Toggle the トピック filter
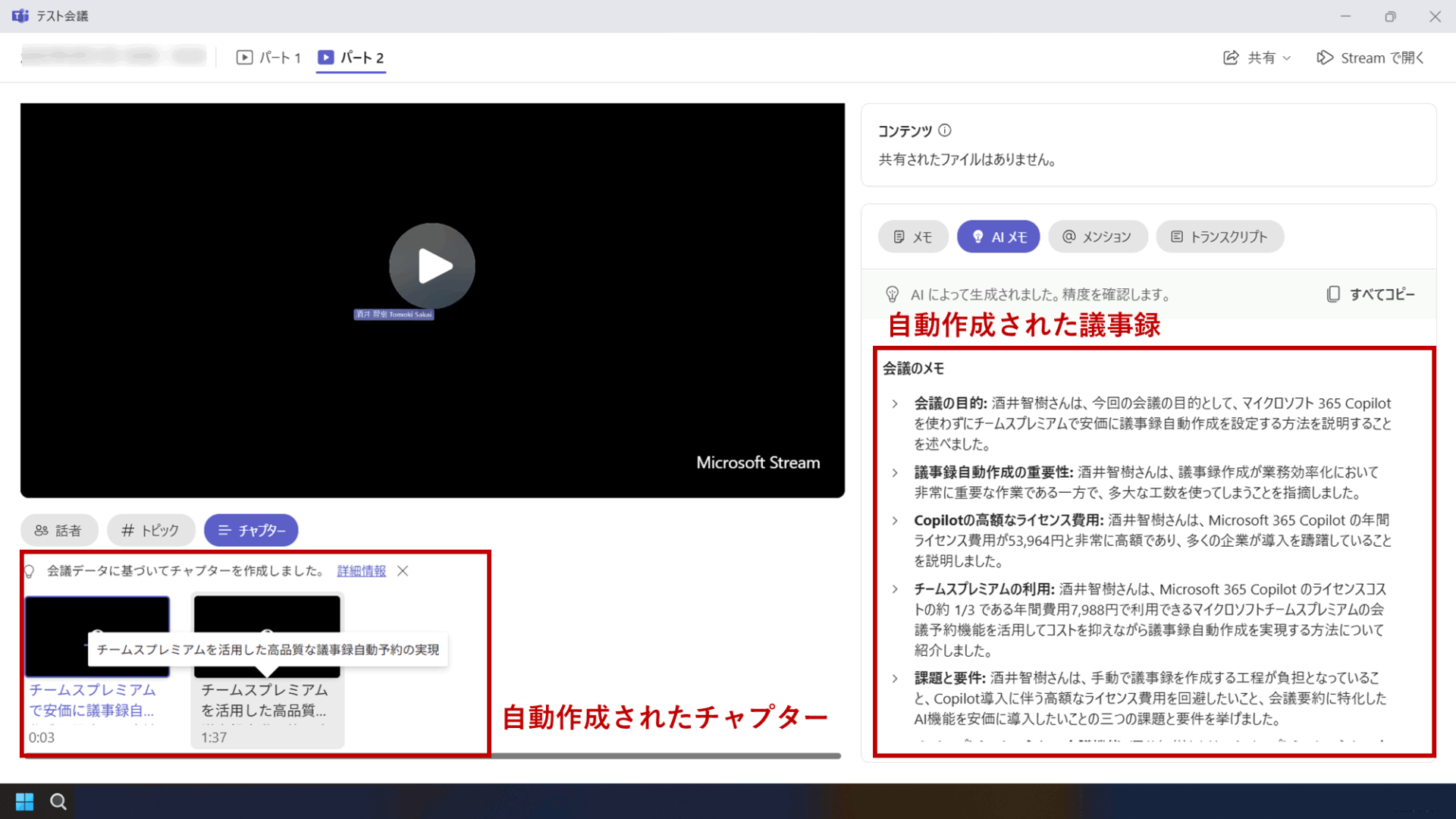 [151, 530]
